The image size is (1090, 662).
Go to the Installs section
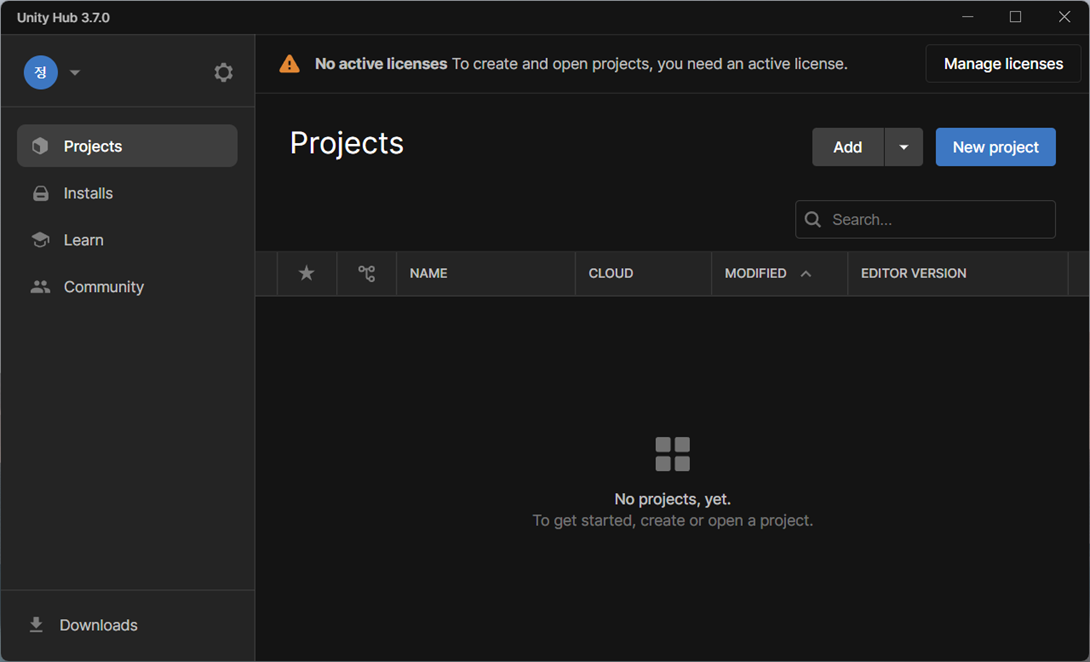coord(127,193)
